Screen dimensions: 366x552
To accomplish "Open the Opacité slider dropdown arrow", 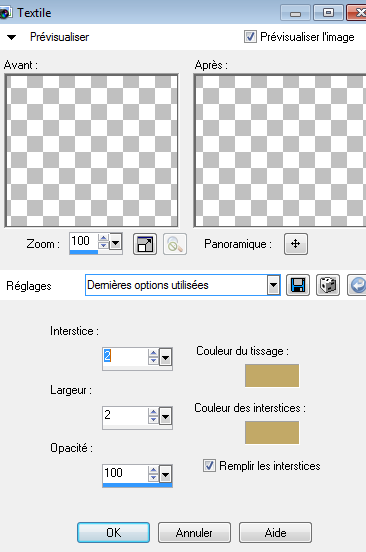I will [165, 475].
